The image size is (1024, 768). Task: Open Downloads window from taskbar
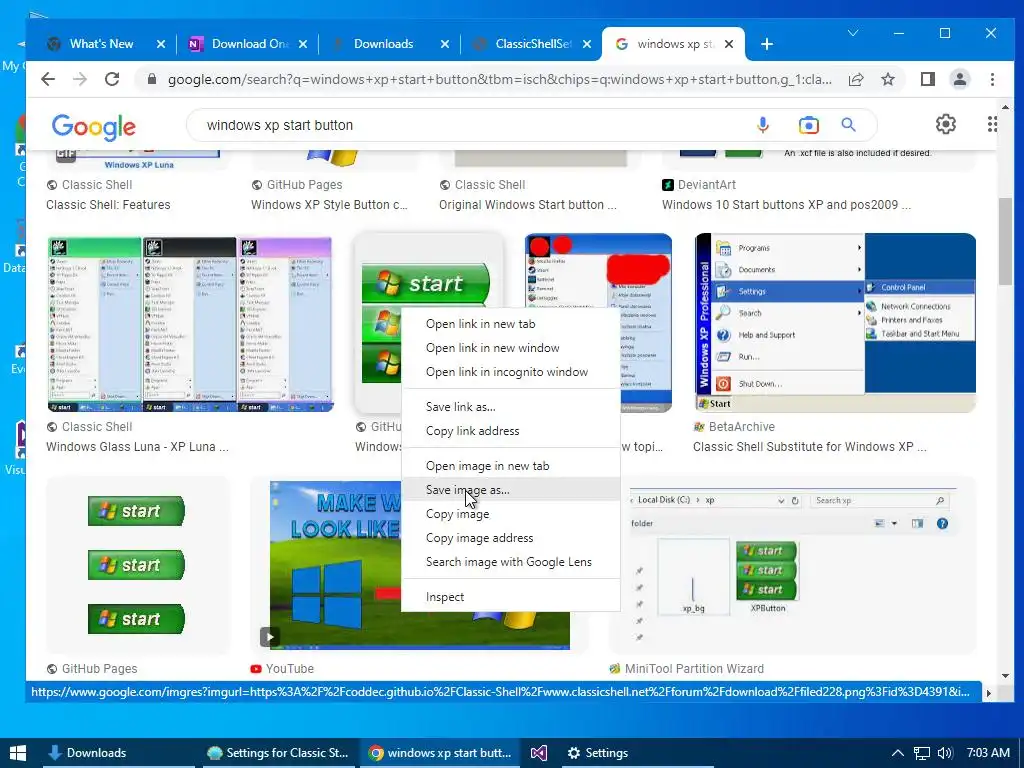[118, 753]
